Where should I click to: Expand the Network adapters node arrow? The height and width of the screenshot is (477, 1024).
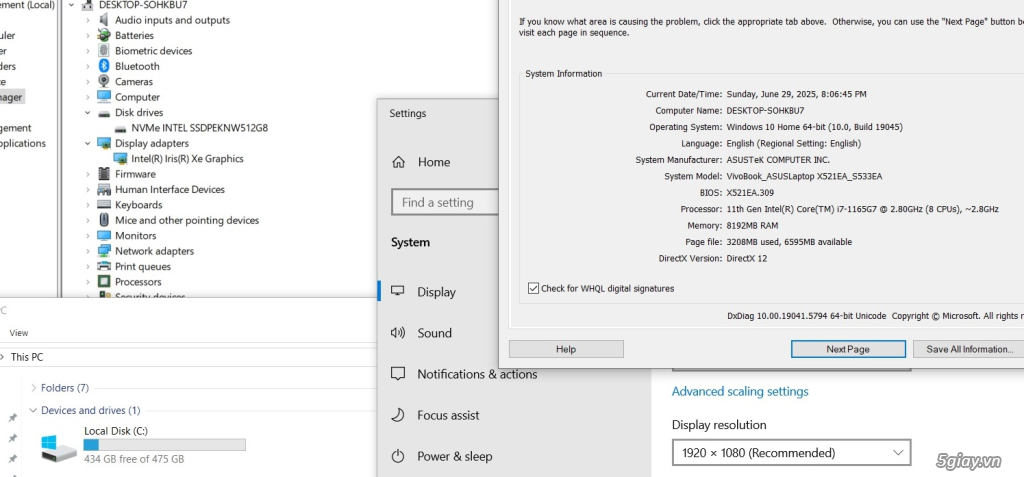pyautogui.click(x=88, y=251)
